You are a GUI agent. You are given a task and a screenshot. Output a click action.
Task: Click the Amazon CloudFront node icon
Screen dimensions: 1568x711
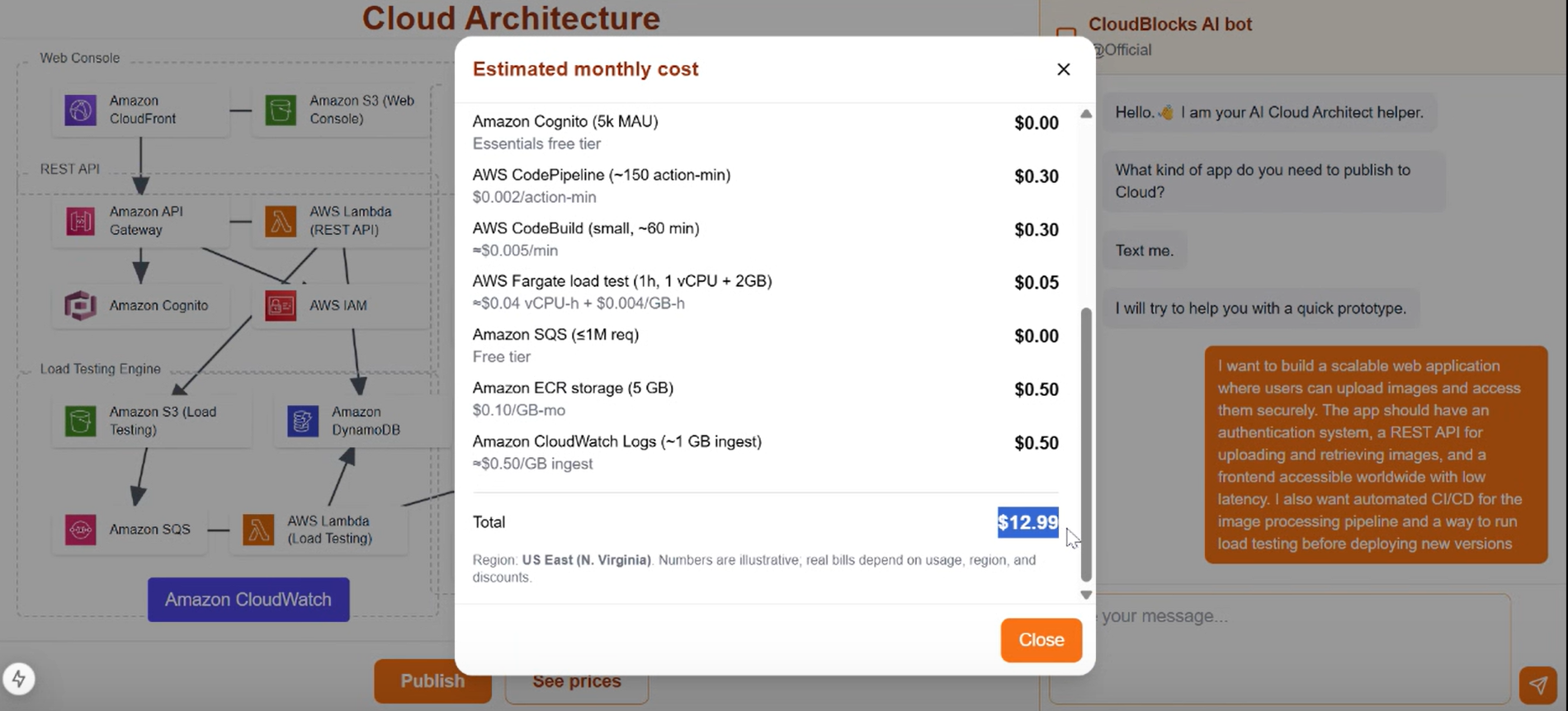tap(80, 110)
